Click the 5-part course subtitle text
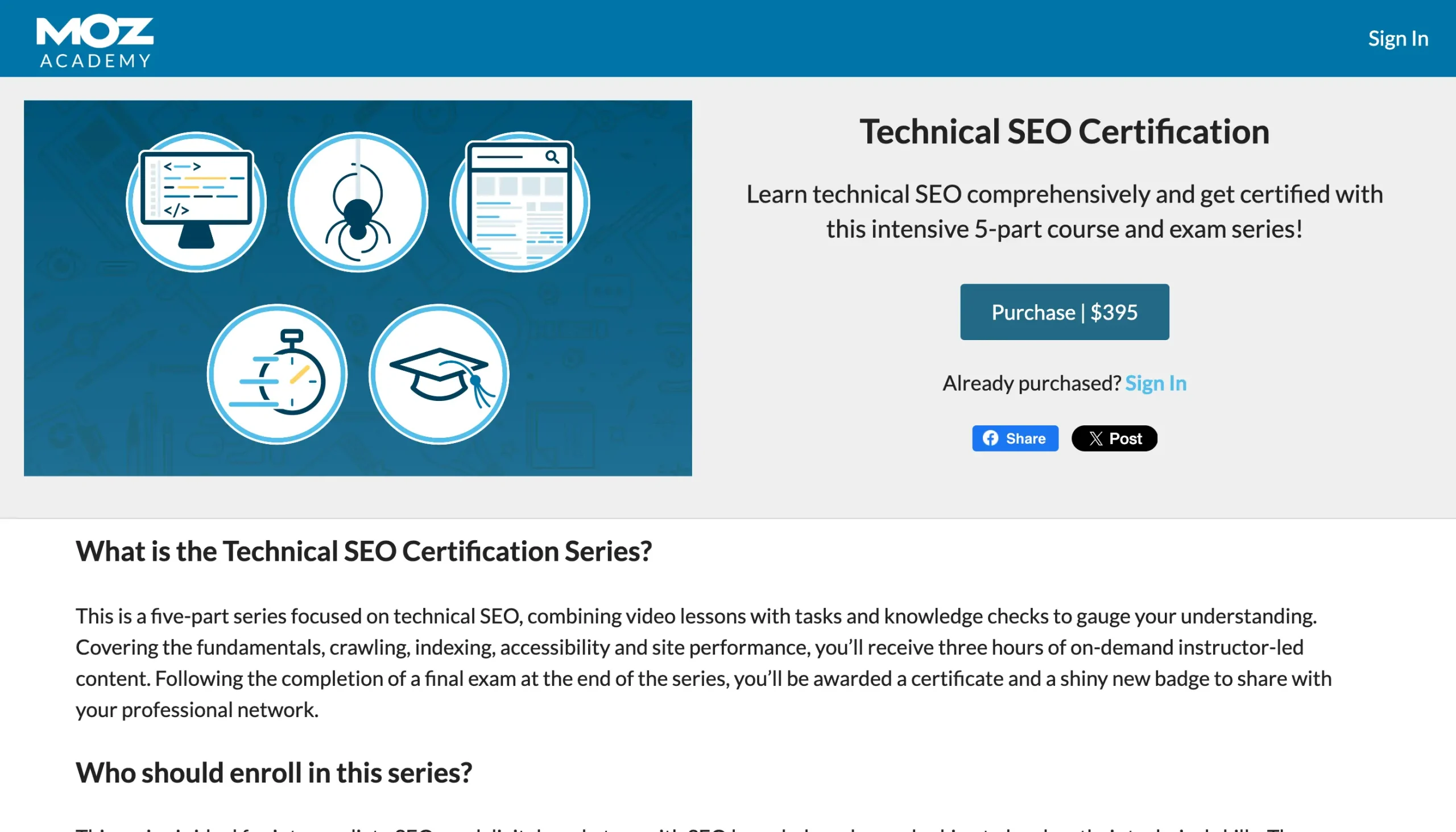1456x832 pixels. point(1064,212)
